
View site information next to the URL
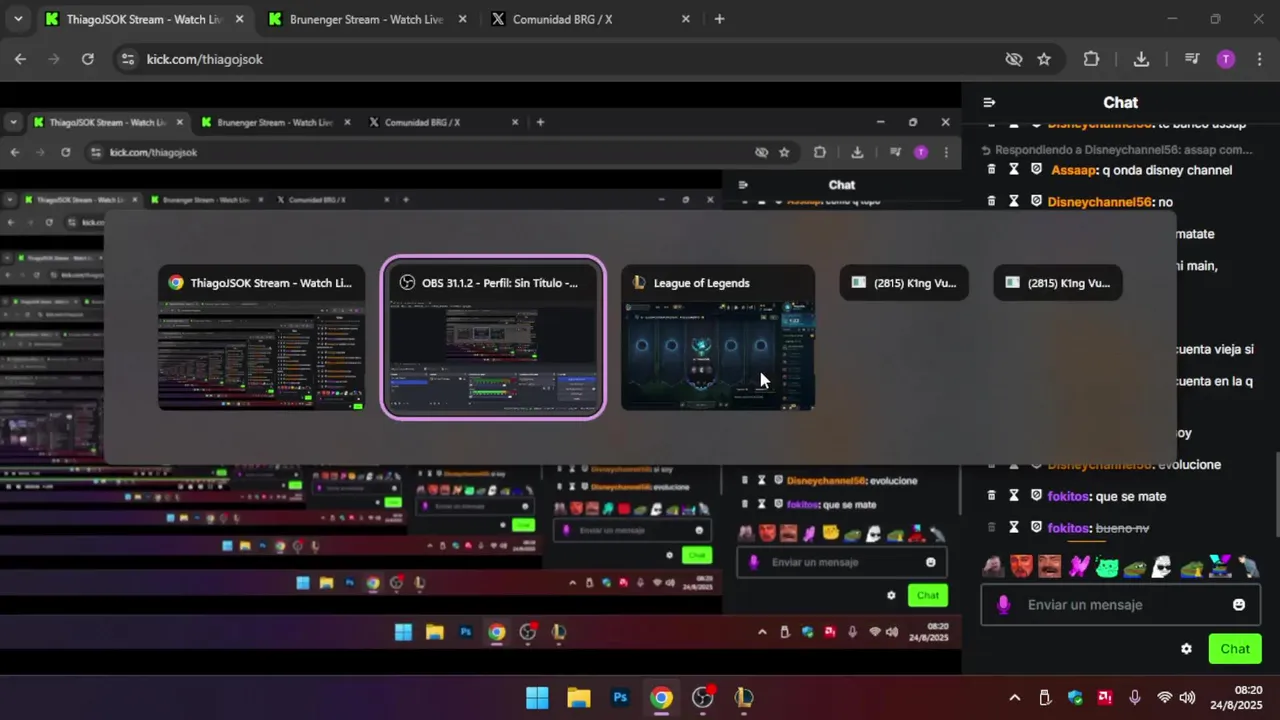(x=127, y=59)
